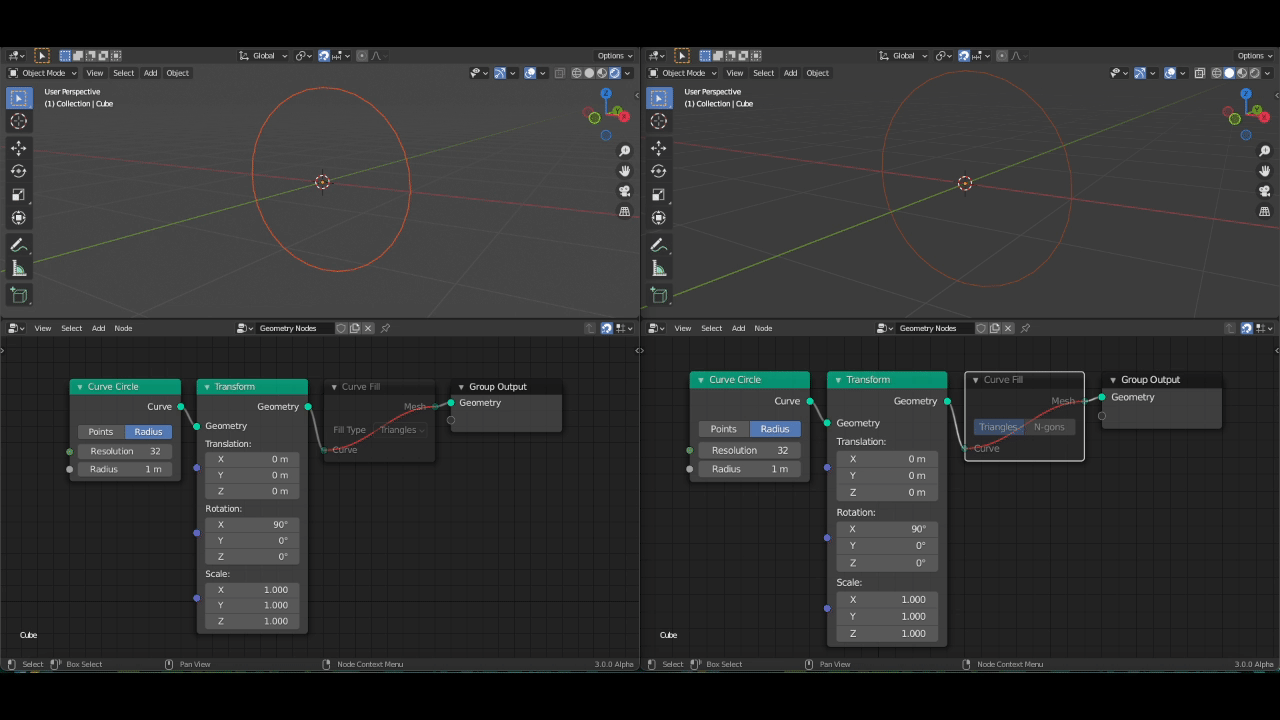Toggle X-ray in right viewport header
This screenshot has width=1280, height=720.
pos(1199,73)
